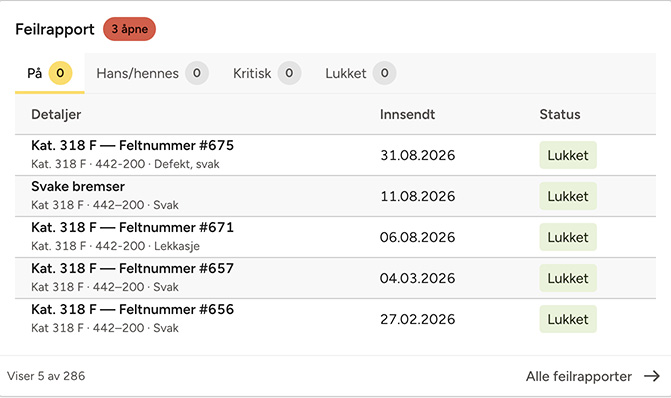Click the Lukket status of Feltnummer #656
Viewport: 671px width, 398px height.
(568, 319)
